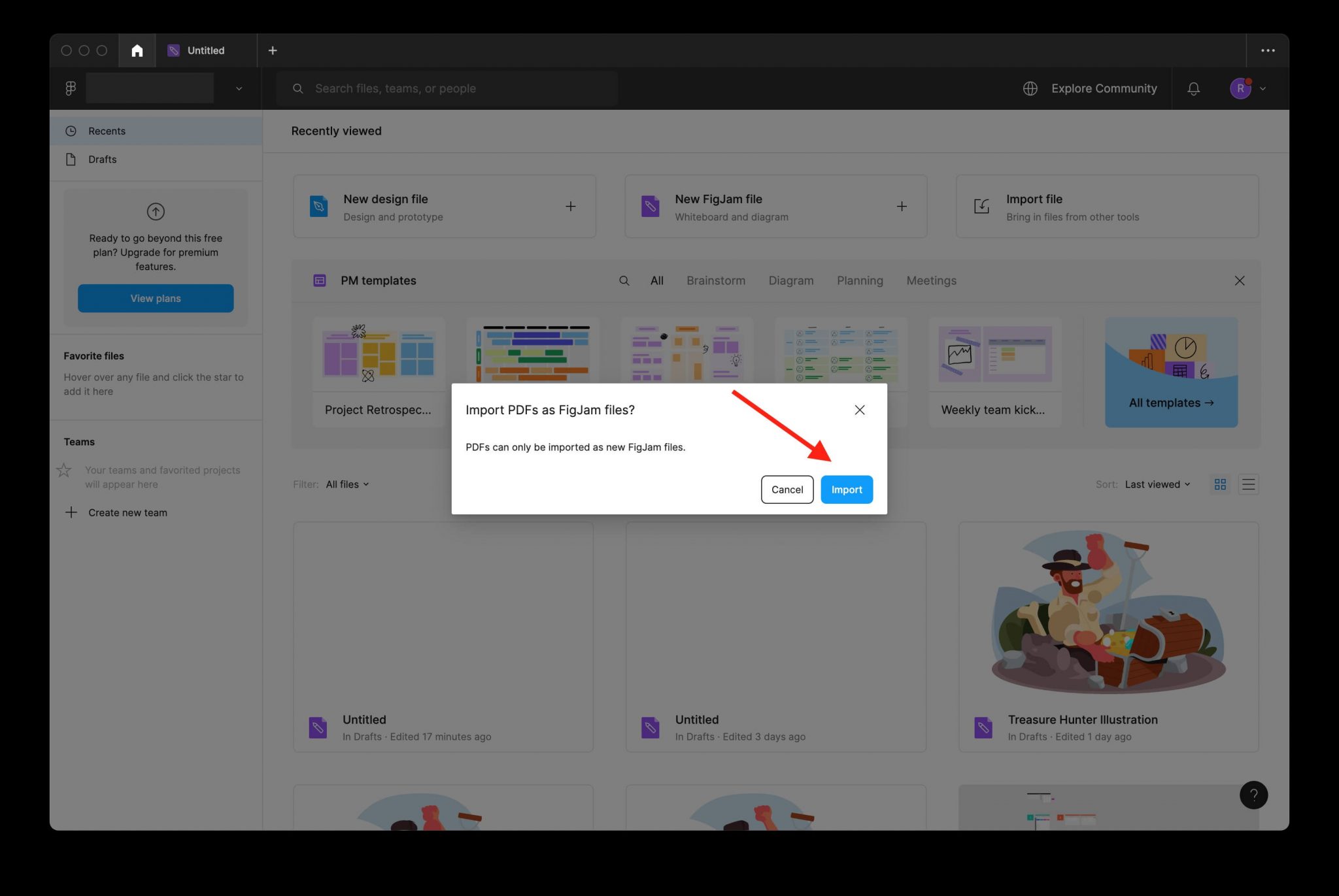1339x896 pixels.
Task: Click Import in the PDF dialog
Action: point(847,489)
